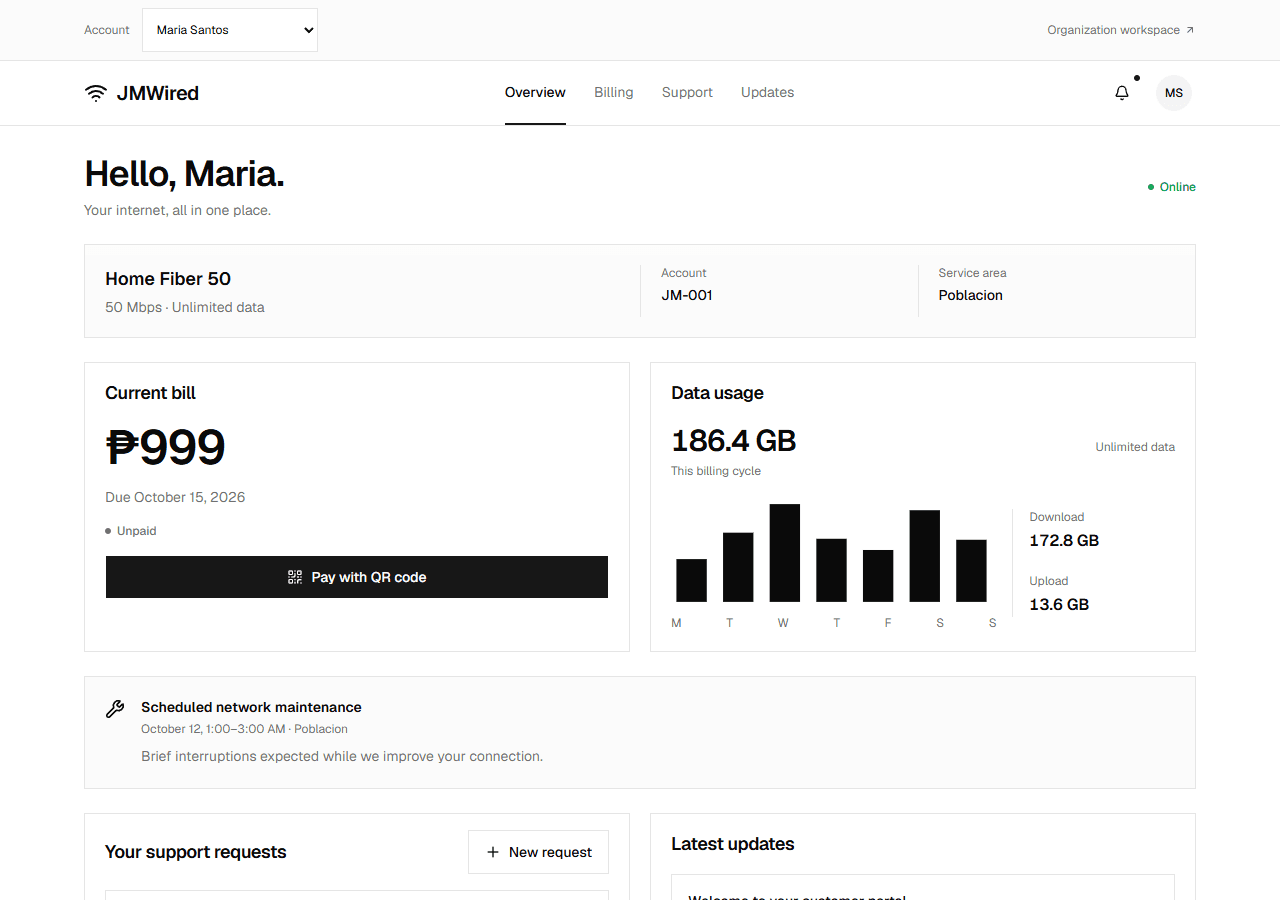Viewport: 1280px width, 900px height.
Task: Switch to the Overview tab
Action: (535, 92)
